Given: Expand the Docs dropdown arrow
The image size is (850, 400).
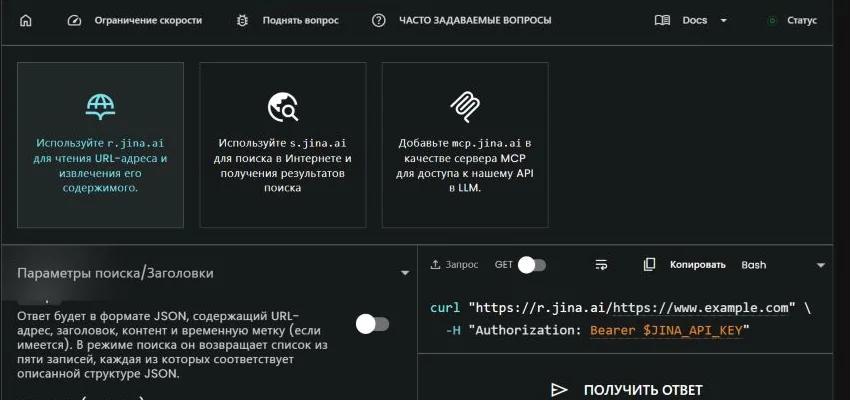Looking at the screenshot, I should 723,21.
